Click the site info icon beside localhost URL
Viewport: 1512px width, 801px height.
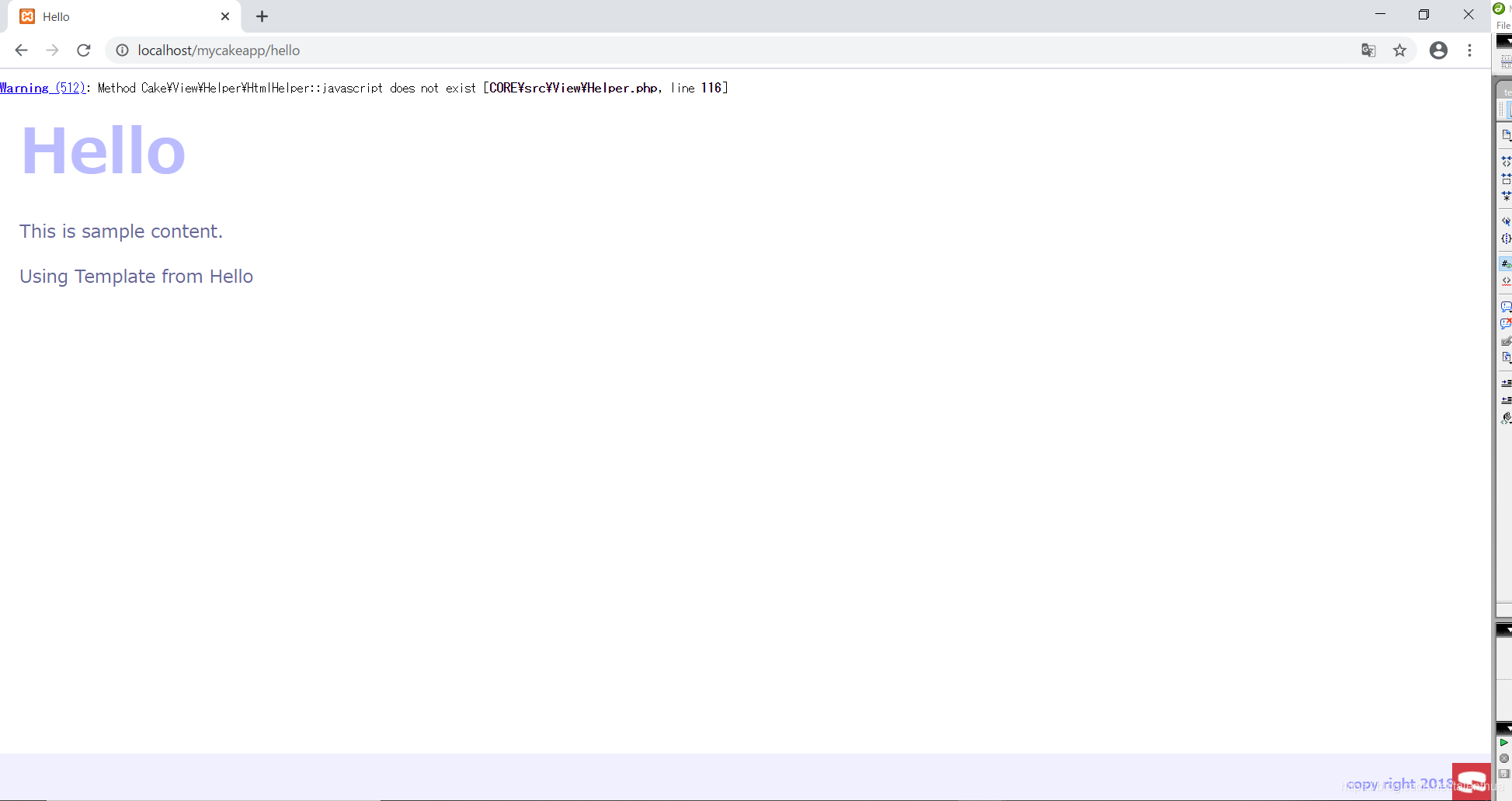click(122, 50)
